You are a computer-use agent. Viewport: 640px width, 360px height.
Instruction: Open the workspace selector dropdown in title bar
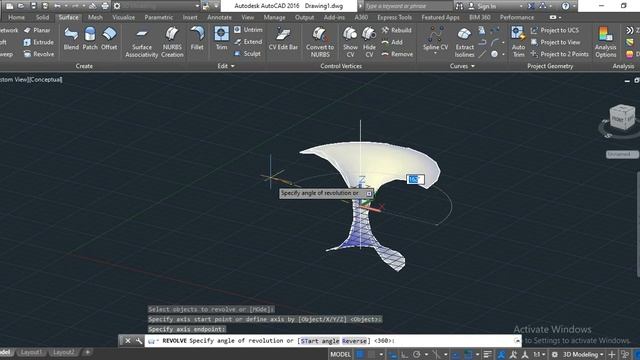197,6
